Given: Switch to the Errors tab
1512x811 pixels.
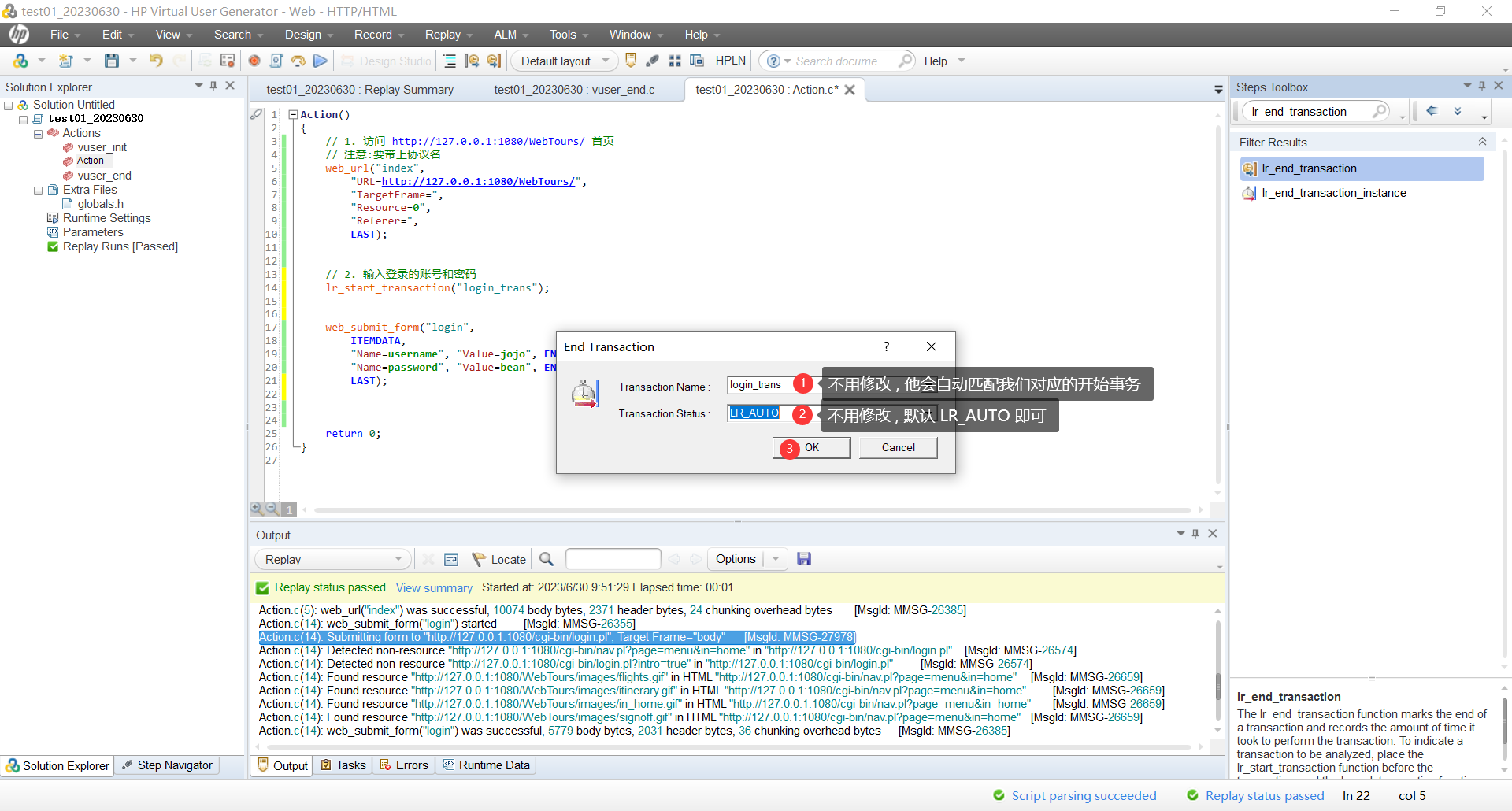Looking at the screenshot, I should (x=405, y=765).
